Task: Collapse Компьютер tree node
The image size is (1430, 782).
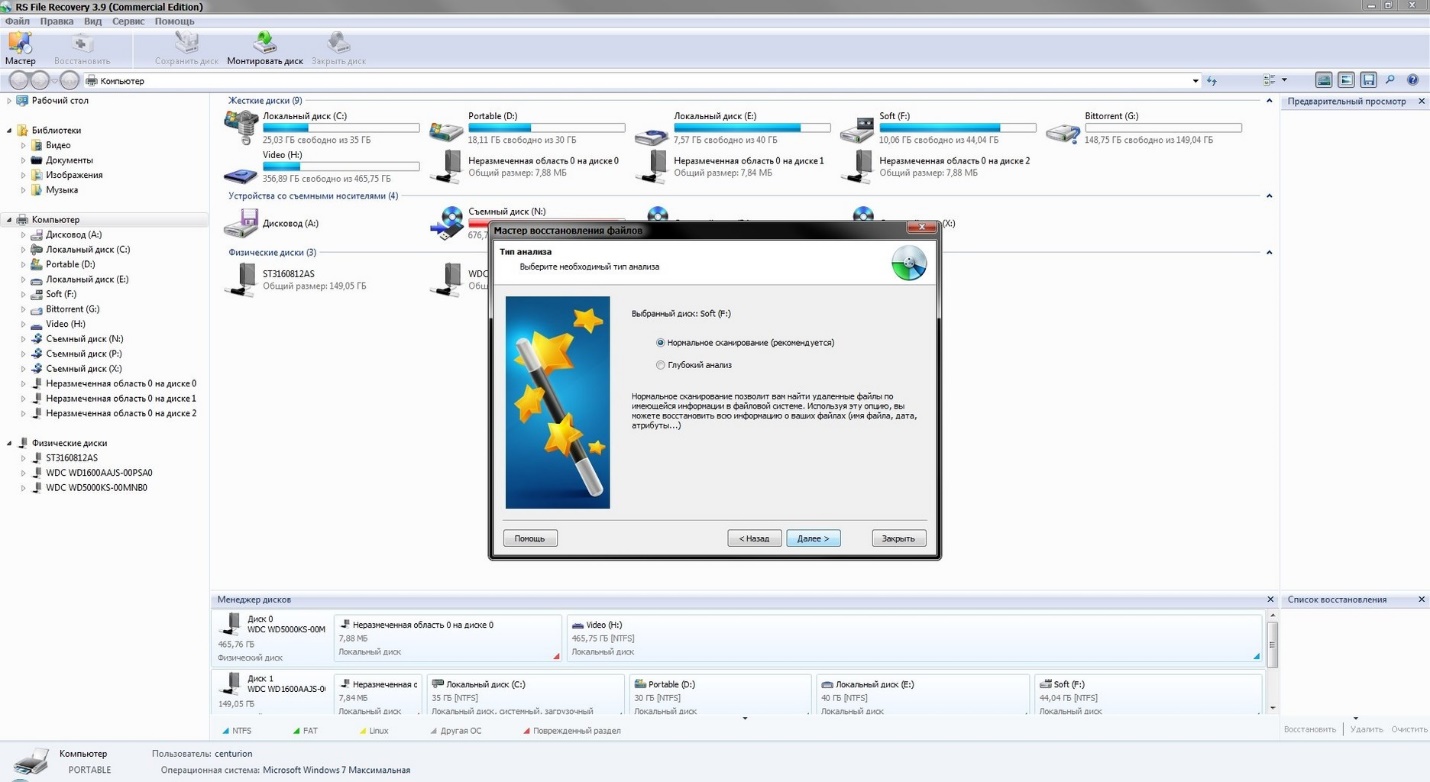Action: pos(9,220)
